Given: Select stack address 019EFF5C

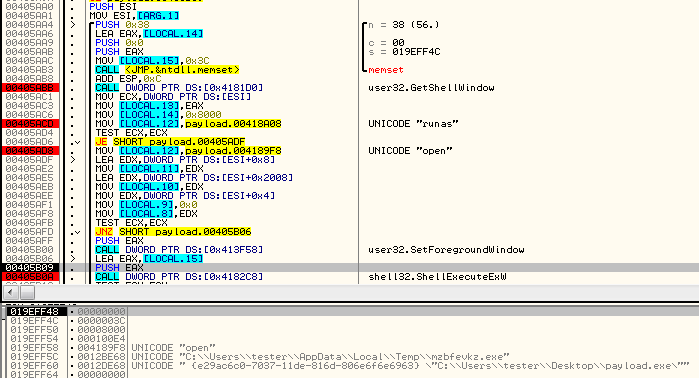Looking at the screenshot, I should pos(35,357).
